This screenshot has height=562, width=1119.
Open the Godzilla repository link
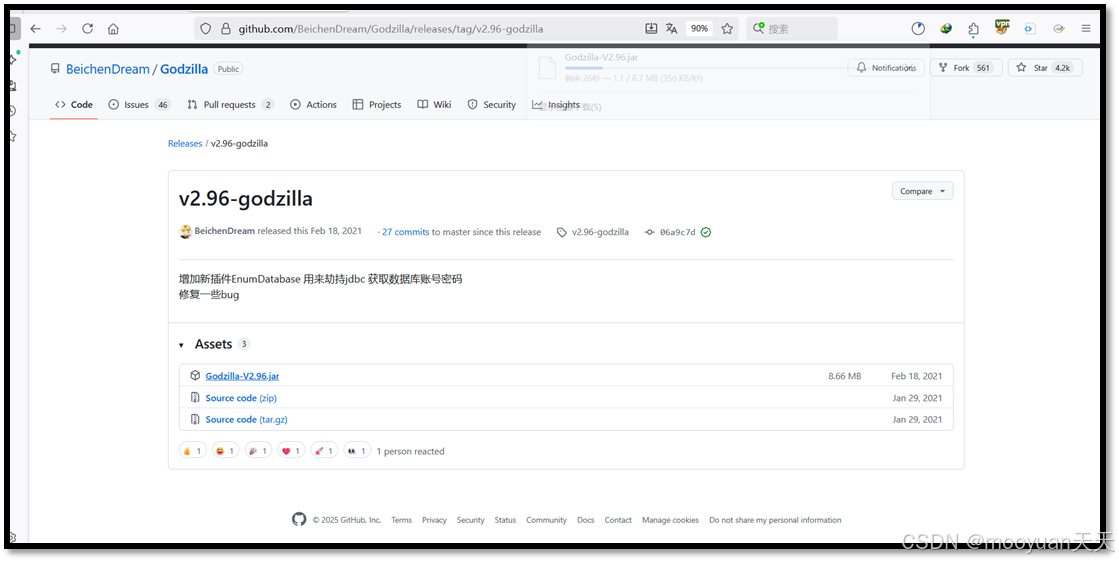point(184,69)
